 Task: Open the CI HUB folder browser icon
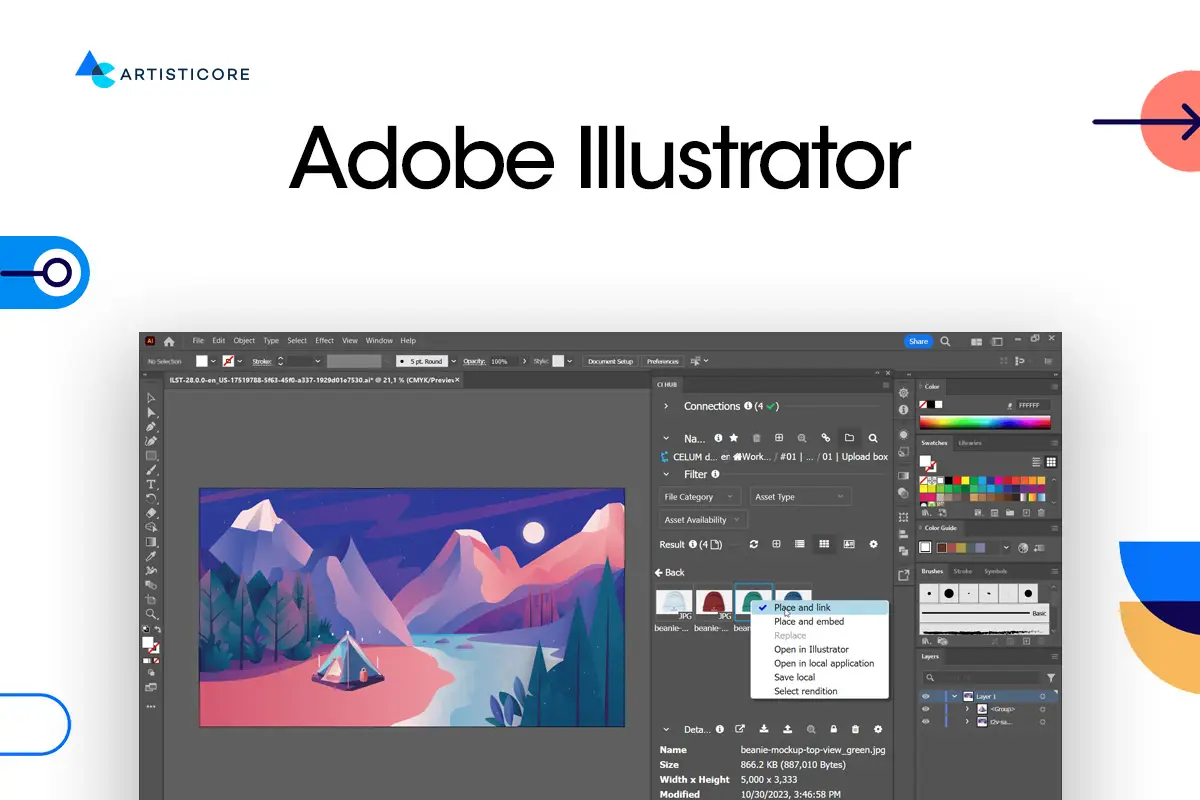tap(850, 438)
